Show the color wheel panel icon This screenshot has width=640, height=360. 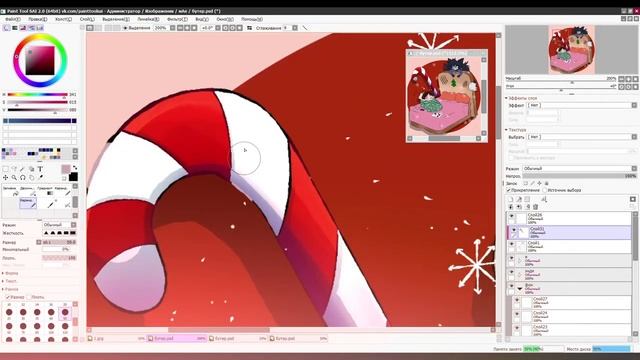point(7,28)
